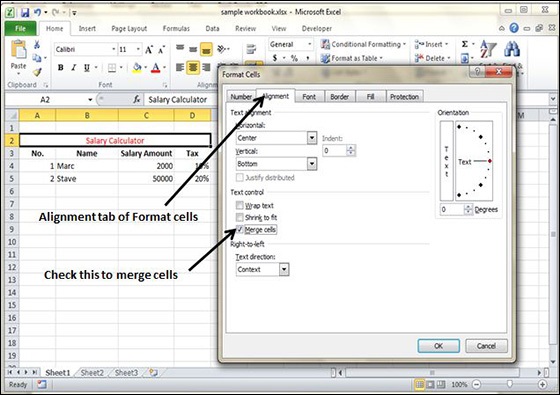Toggle the Shrink to fit checkbox
Image resolution: width=560 pixels, height=395 pixels.
(x=239, y=217)
